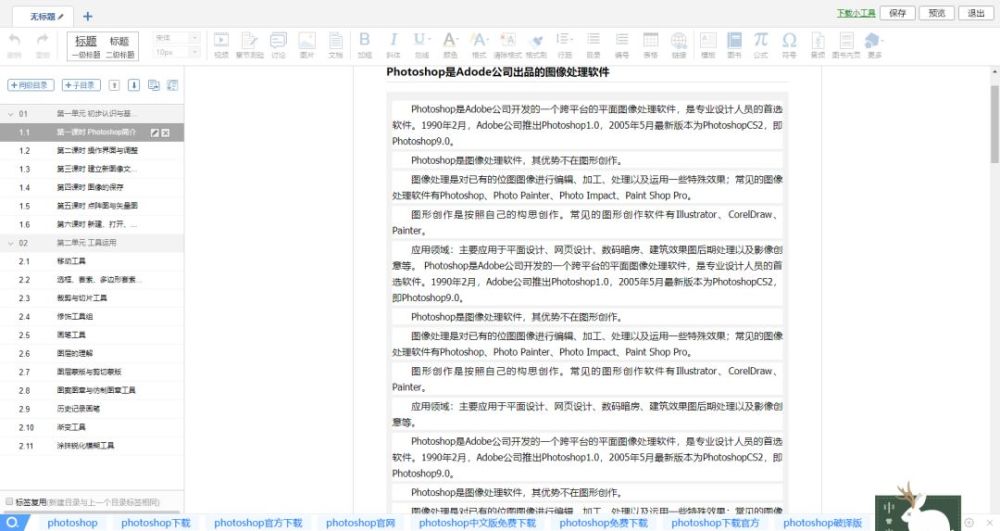
Task: Click the underline U icon
Action: pyautogui.click(x=421, y=40)
